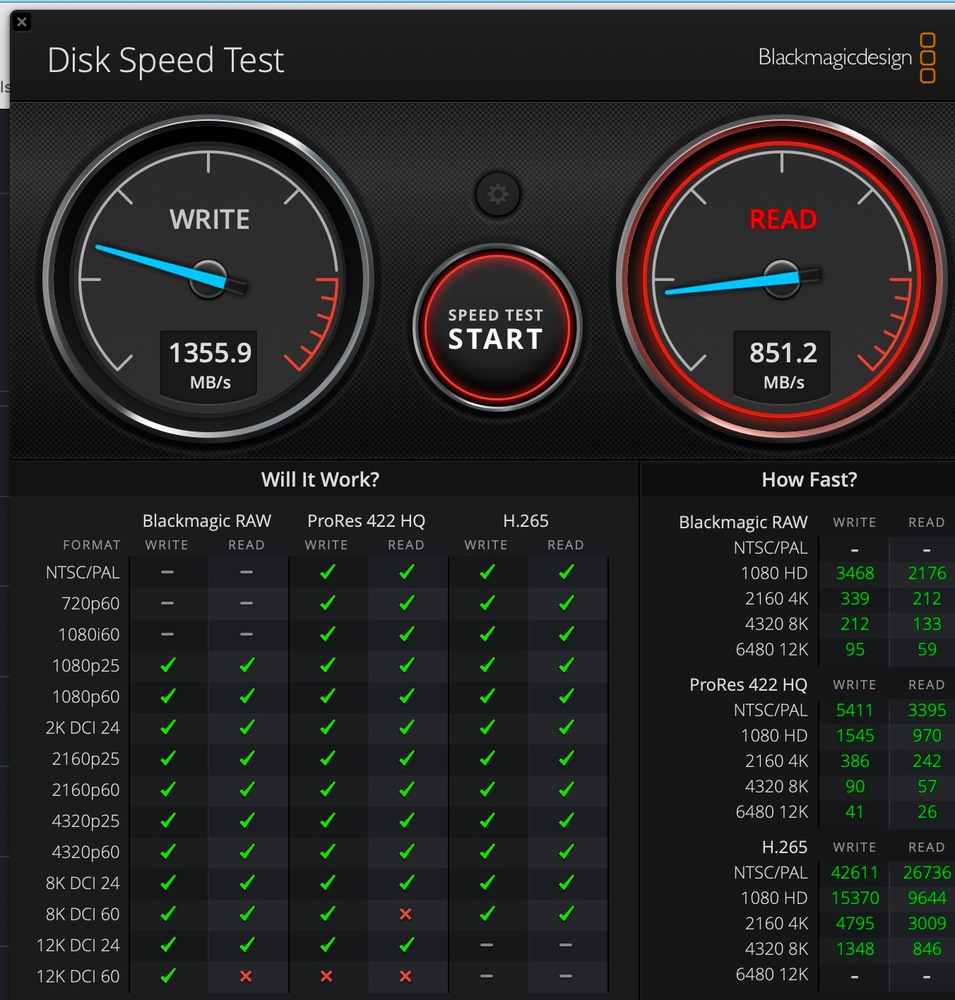Click the Disk Speed Test title text

166,60
